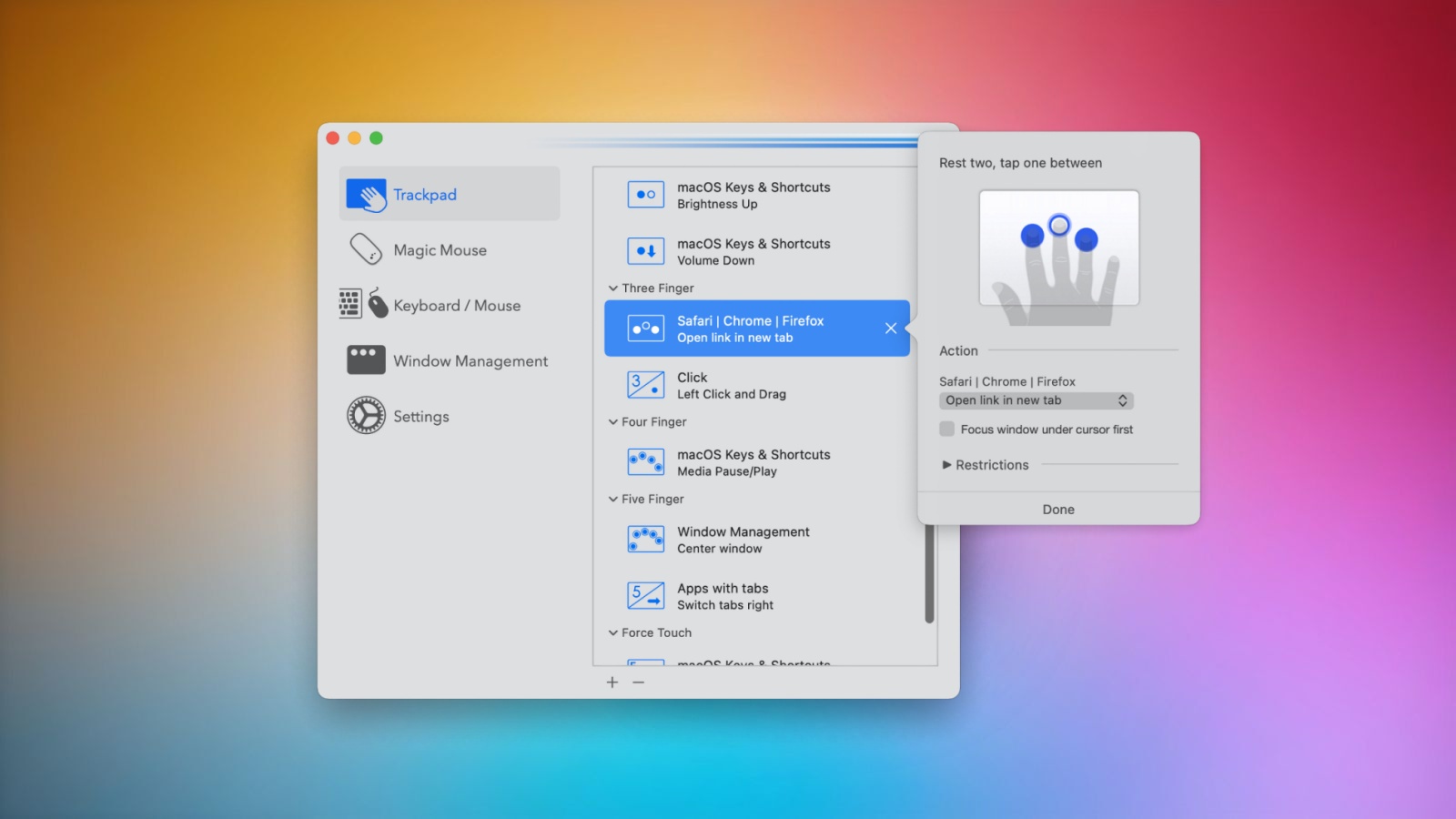This screenshot has width=1456, height=819.
Task: Click the Switch tabs right gesture icon
Action: coord(645,596)
